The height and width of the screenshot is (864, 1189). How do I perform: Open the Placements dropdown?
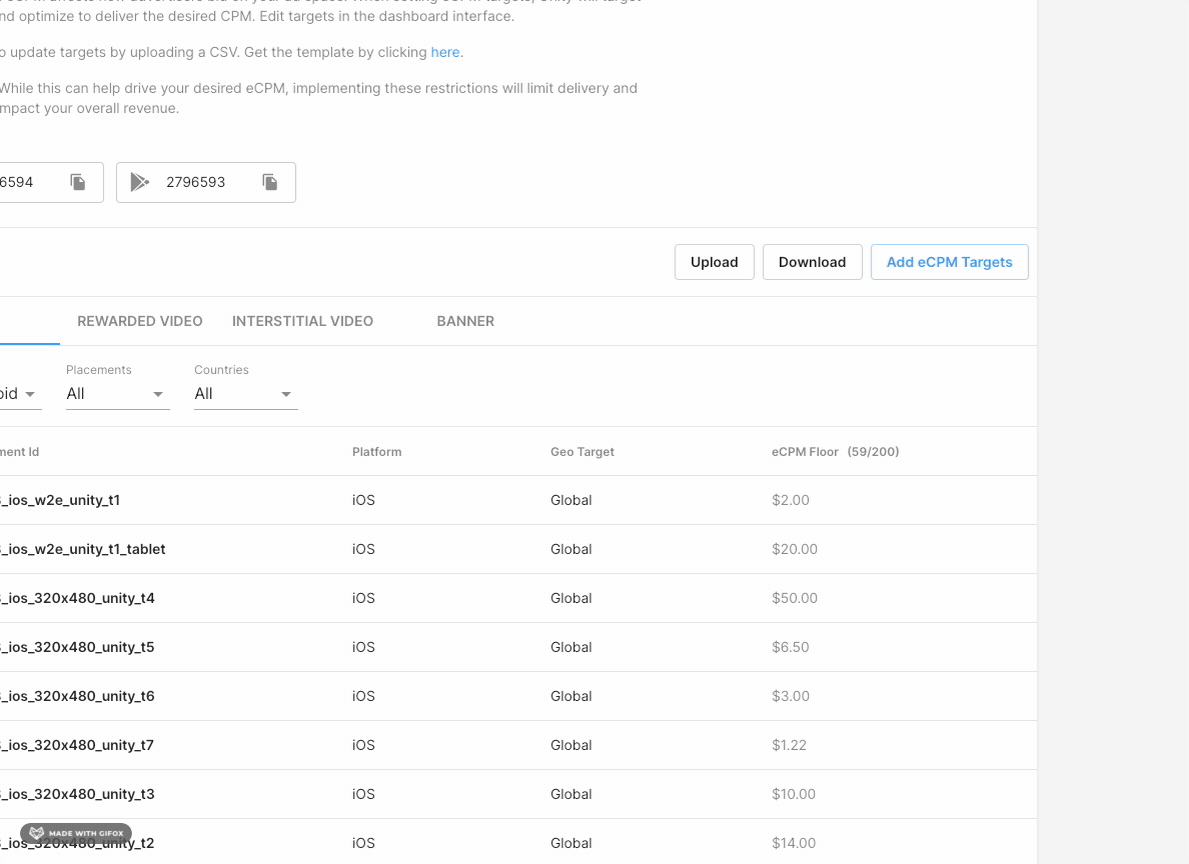pyautogui.click(x=118, y=394)
